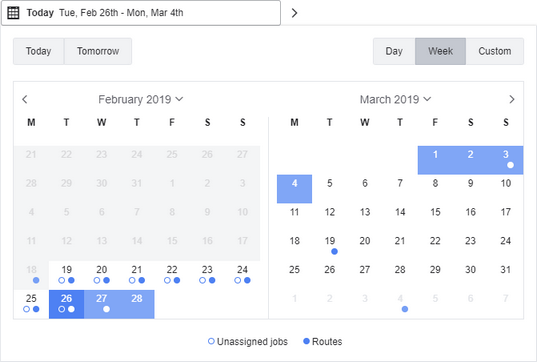Image resolution: width=537 pixels, height=362 pixels.
Task: Select the Week view option
Action: click(x=440, y=51)
